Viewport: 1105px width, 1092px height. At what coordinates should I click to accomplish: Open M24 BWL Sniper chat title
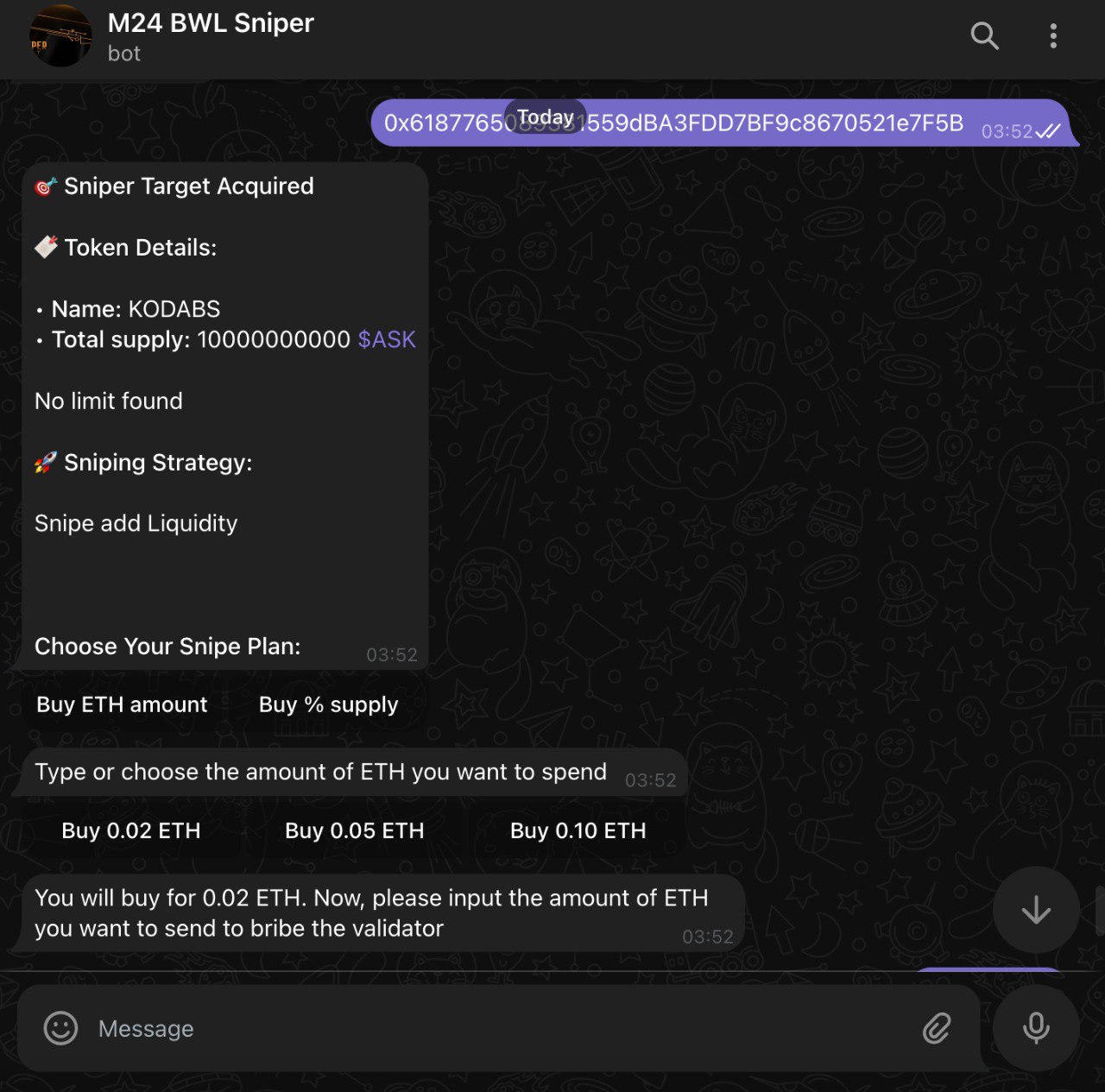(x=211, y=24)
